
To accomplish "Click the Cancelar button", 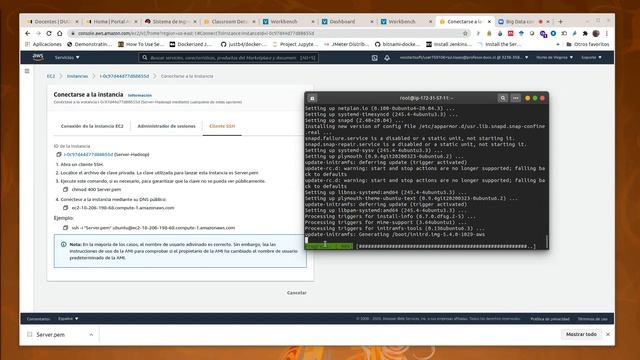I will tap(297, 293).
